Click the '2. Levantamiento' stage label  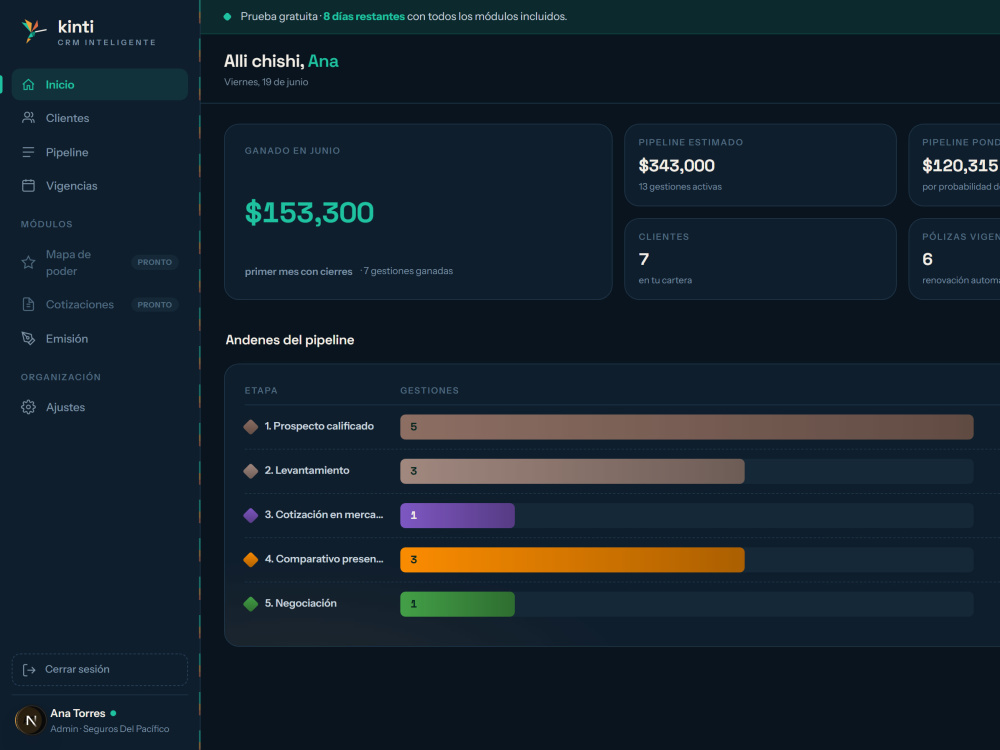[307, 471]
